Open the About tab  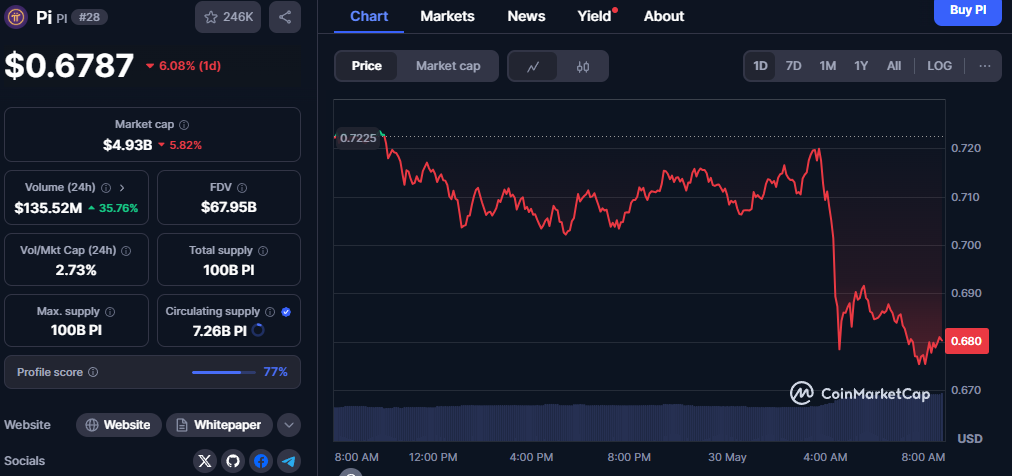click(x=664, y=16)
